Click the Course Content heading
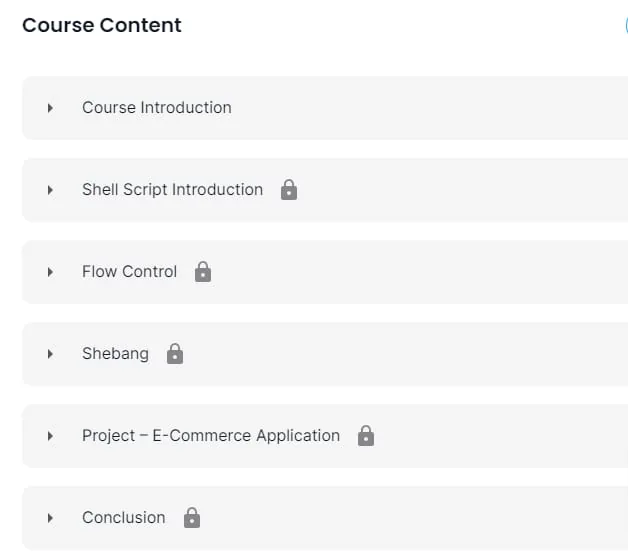628x560 pixels. coord(102,25)
